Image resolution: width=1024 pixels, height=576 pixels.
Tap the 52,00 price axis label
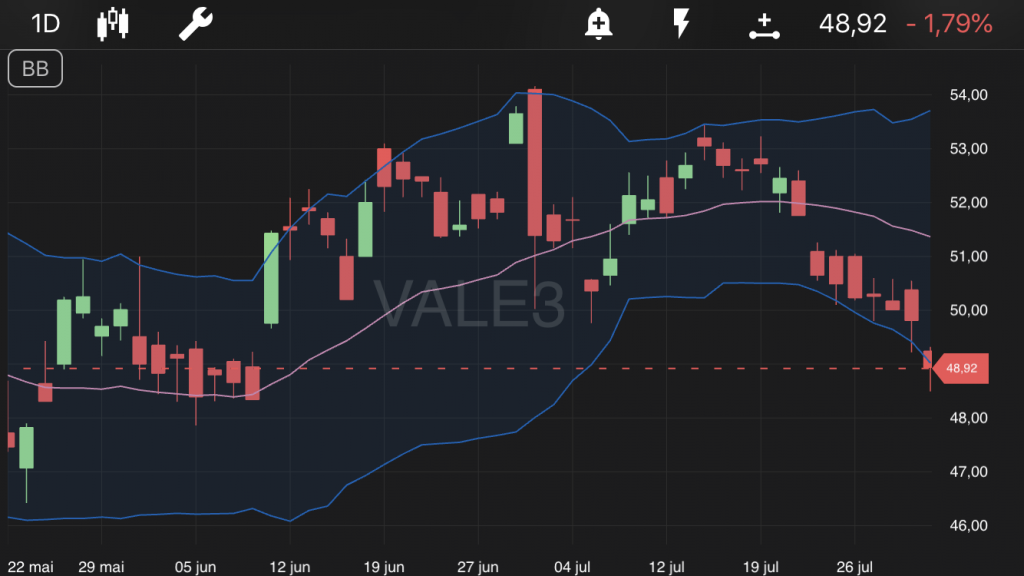968,203
